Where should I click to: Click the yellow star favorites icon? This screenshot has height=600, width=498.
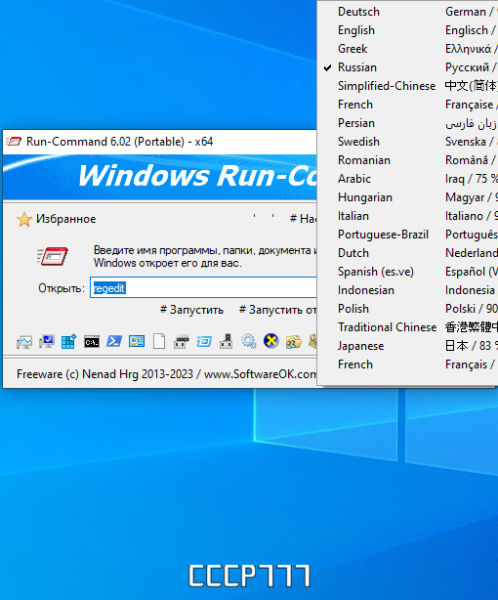[x=24, y=219]
